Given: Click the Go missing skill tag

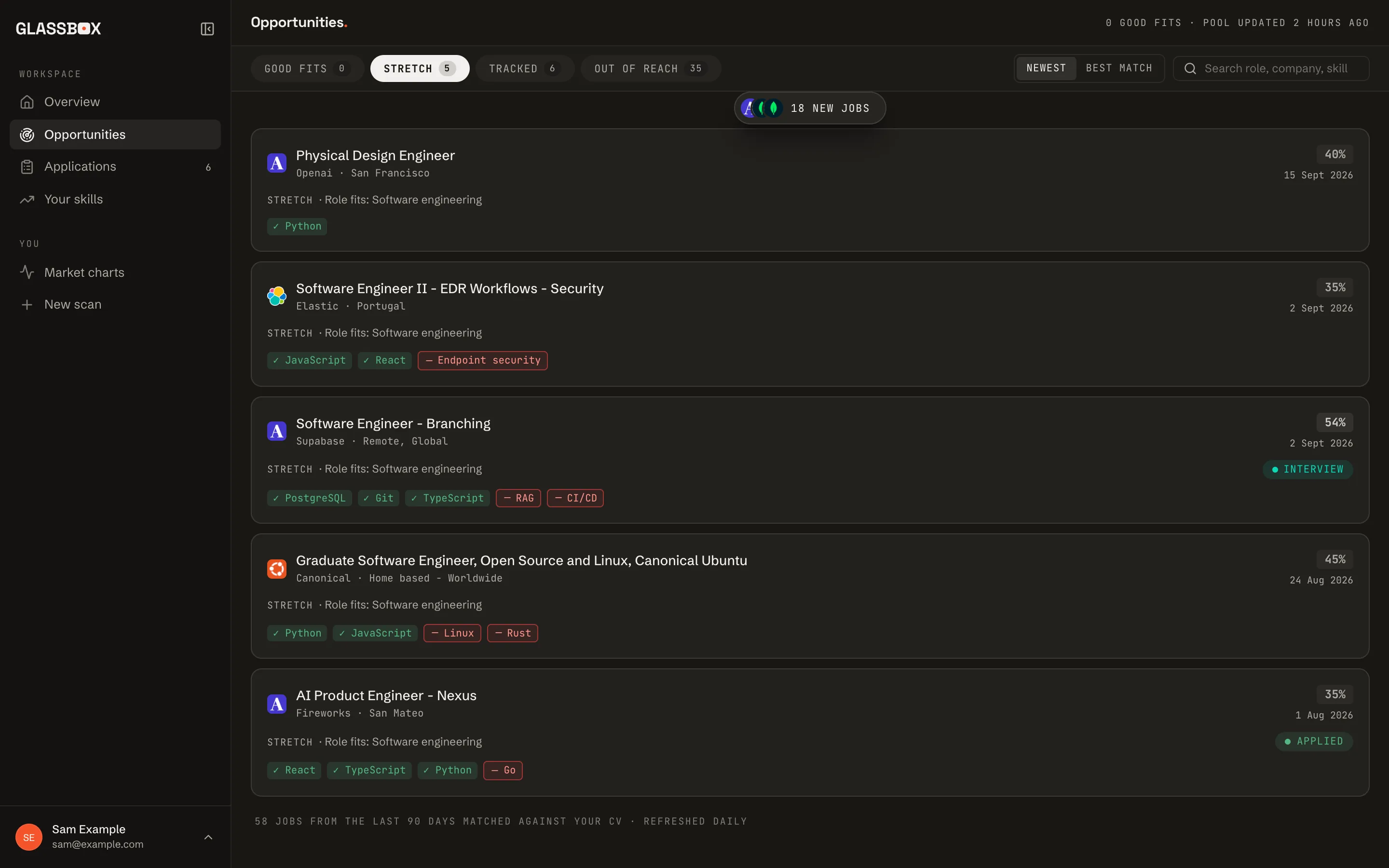Looking at the screenshot, I should click(x=503, y=771).
